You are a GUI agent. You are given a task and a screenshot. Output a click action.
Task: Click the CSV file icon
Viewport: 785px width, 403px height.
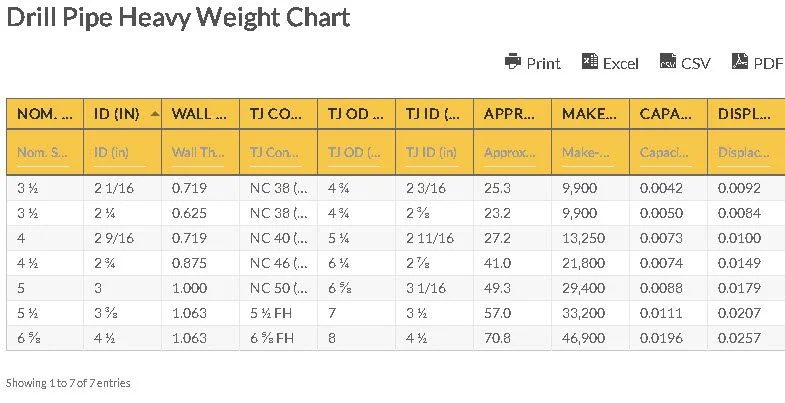pos(668,63)
